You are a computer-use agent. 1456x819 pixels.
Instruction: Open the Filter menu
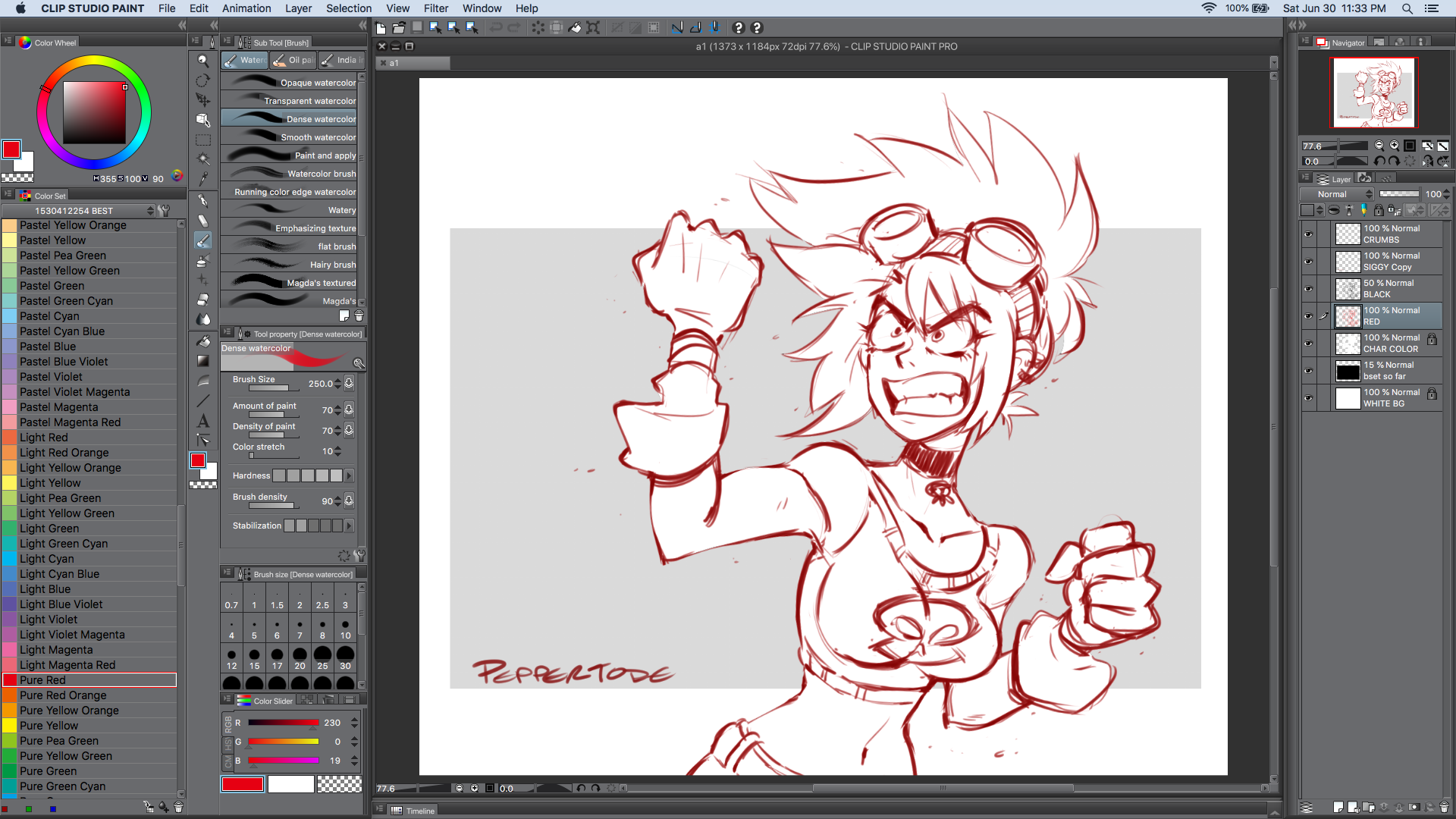(435, 8)
